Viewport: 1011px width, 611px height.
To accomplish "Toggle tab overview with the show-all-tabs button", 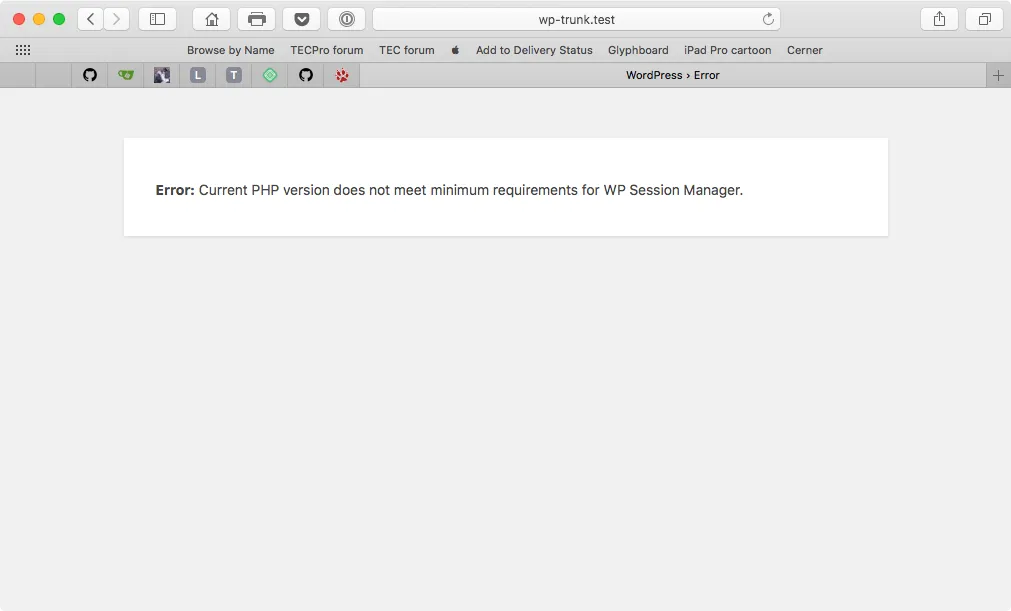I will click(984, 18).
